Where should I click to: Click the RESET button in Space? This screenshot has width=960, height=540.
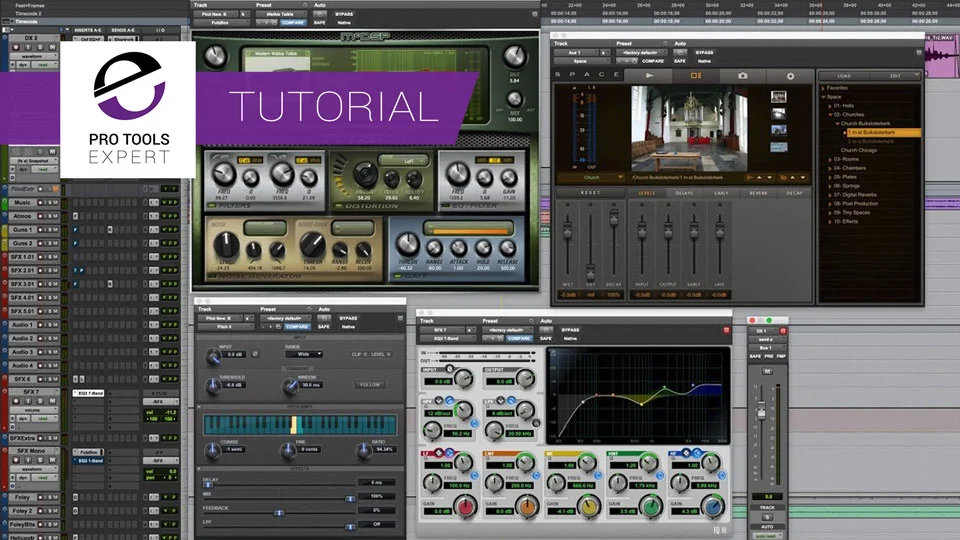pos(590,193)
